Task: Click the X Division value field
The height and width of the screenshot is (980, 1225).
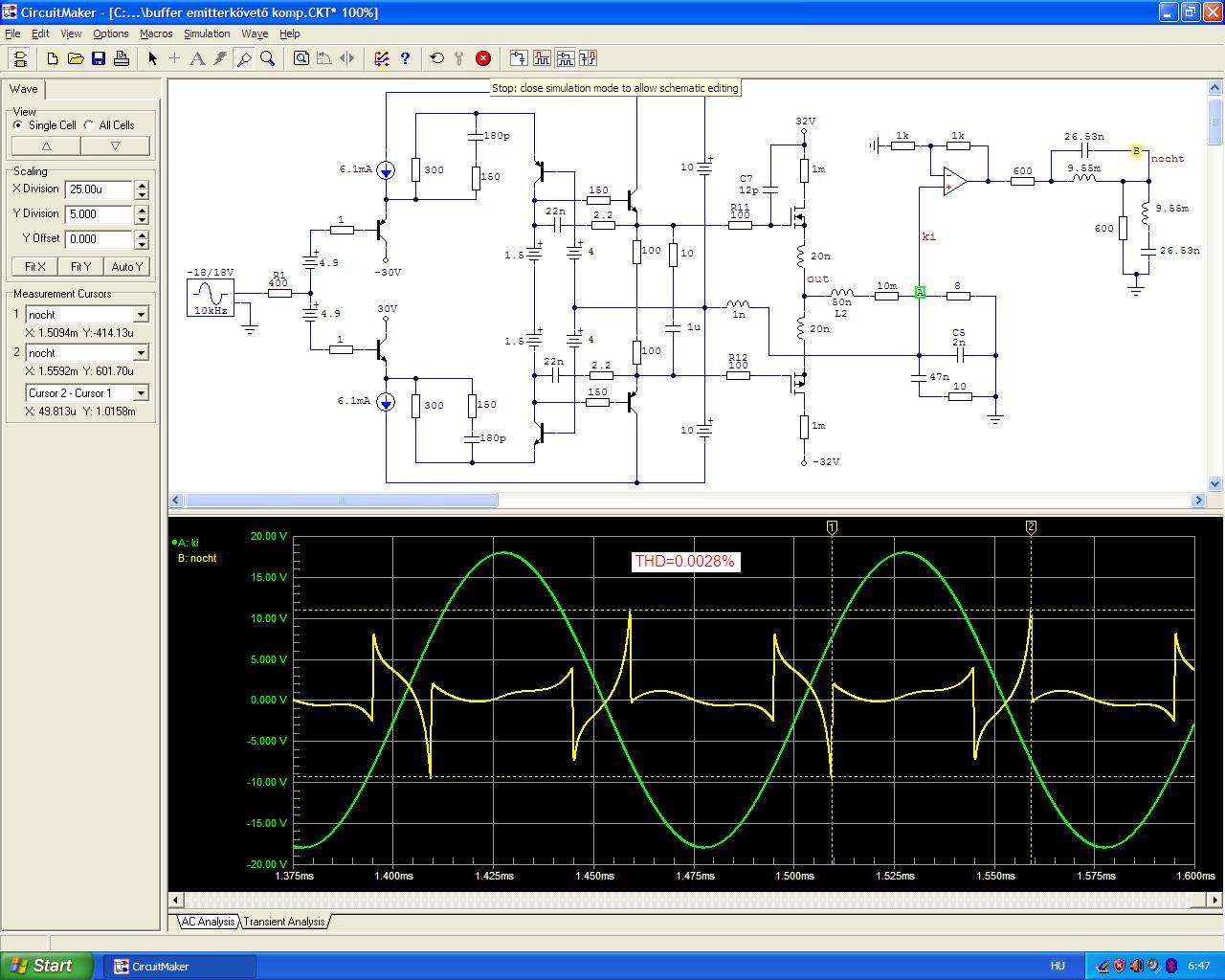Action: [98, 189]
